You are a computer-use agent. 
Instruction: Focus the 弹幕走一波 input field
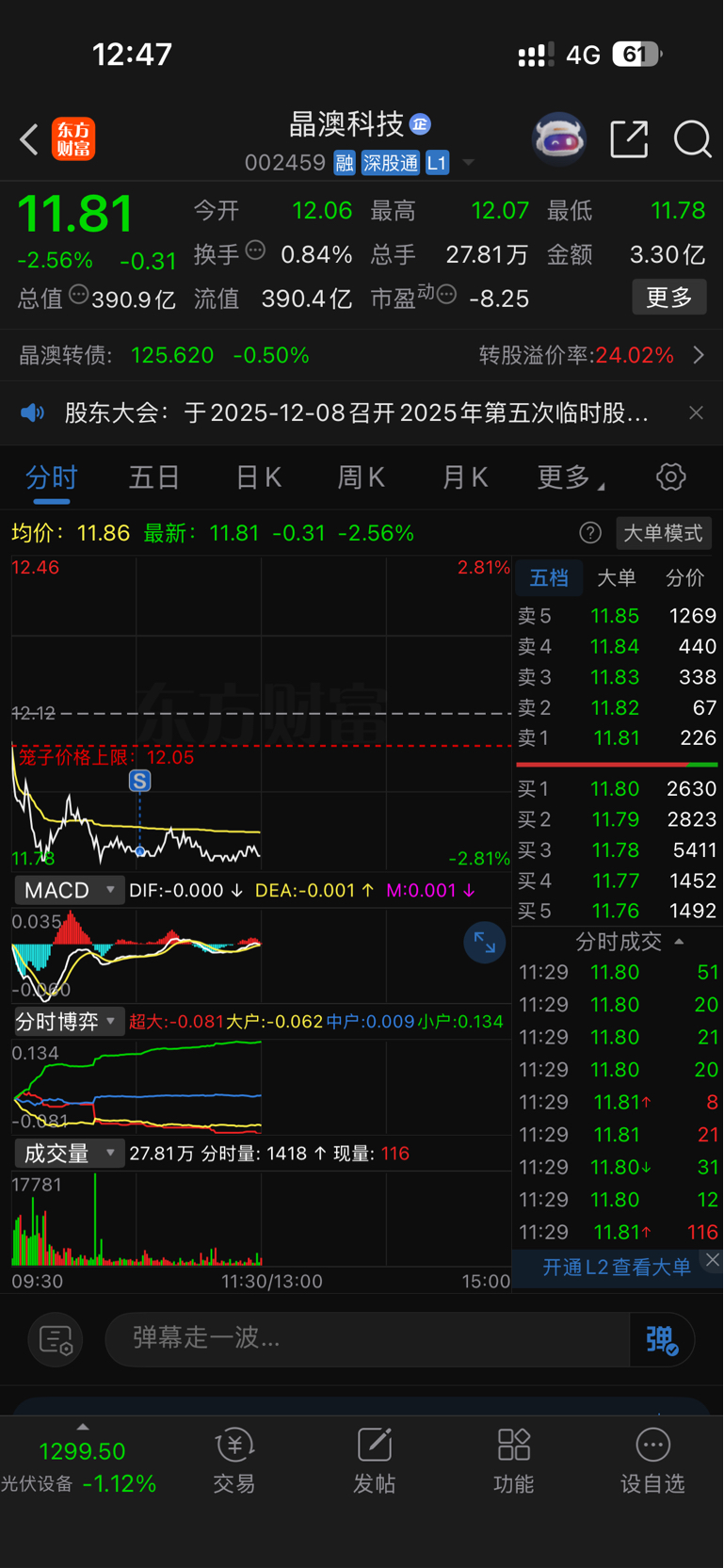(367, 1339)
